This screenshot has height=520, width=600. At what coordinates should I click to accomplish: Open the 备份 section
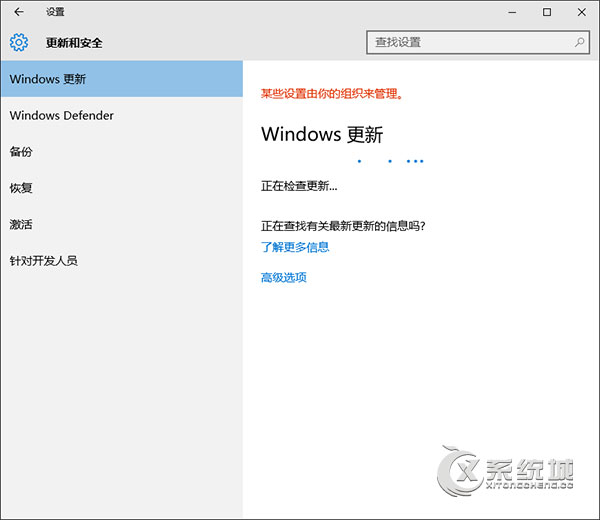coord(122,152)
